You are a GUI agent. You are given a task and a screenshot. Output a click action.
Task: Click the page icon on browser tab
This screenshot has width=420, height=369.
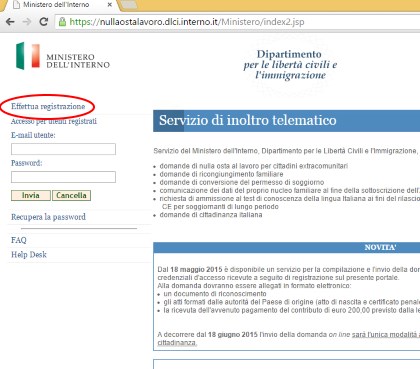click(16, 5)
